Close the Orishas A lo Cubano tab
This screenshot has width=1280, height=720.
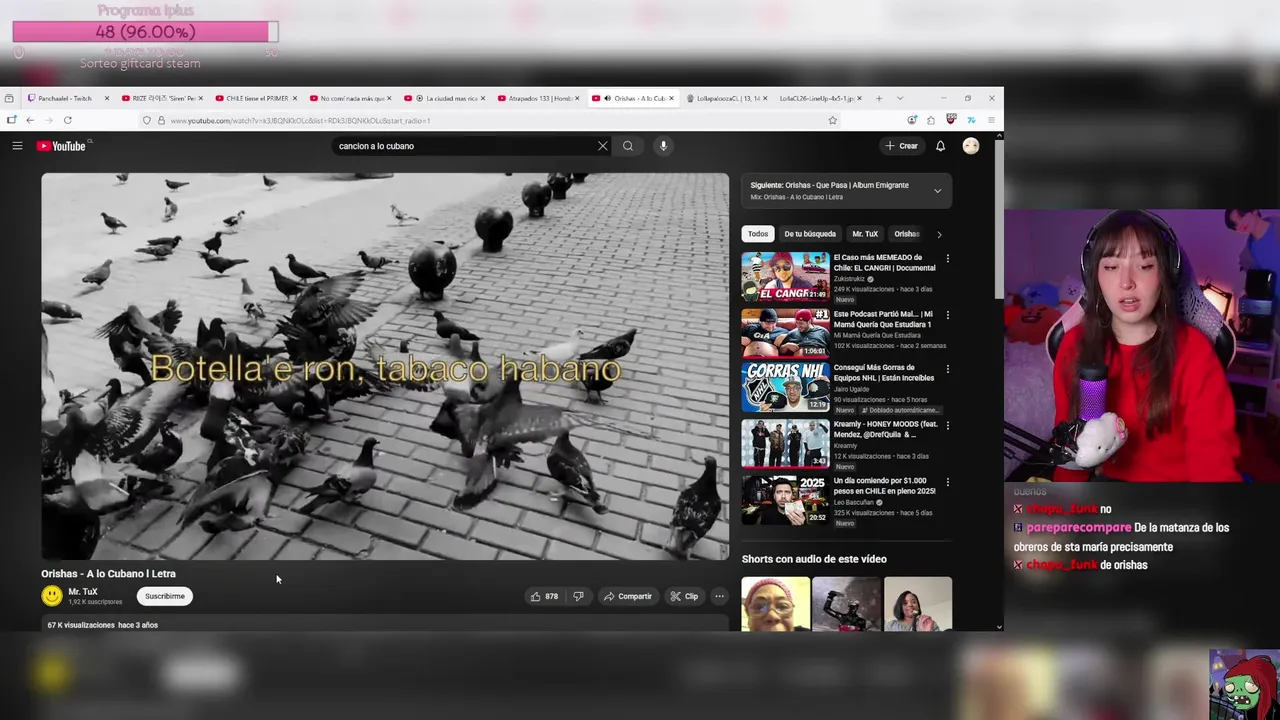(671, 98)
